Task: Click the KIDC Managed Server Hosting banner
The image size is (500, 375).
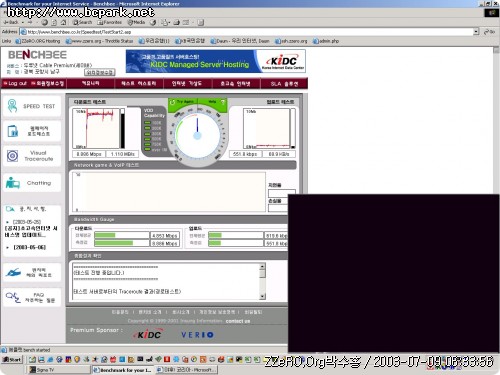Action: coord(215,61)
